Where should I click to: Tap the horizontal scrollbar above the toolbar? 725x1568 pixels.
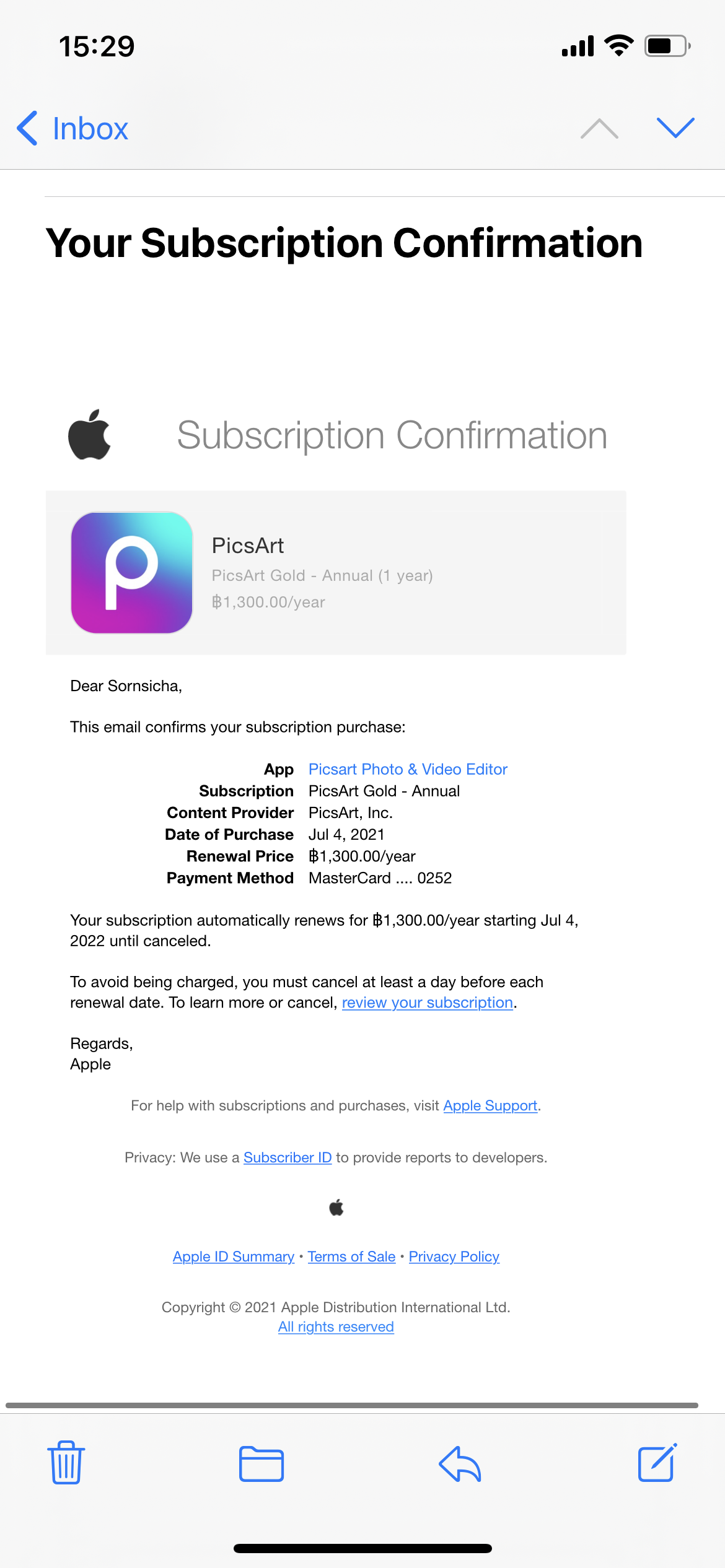352,1405
